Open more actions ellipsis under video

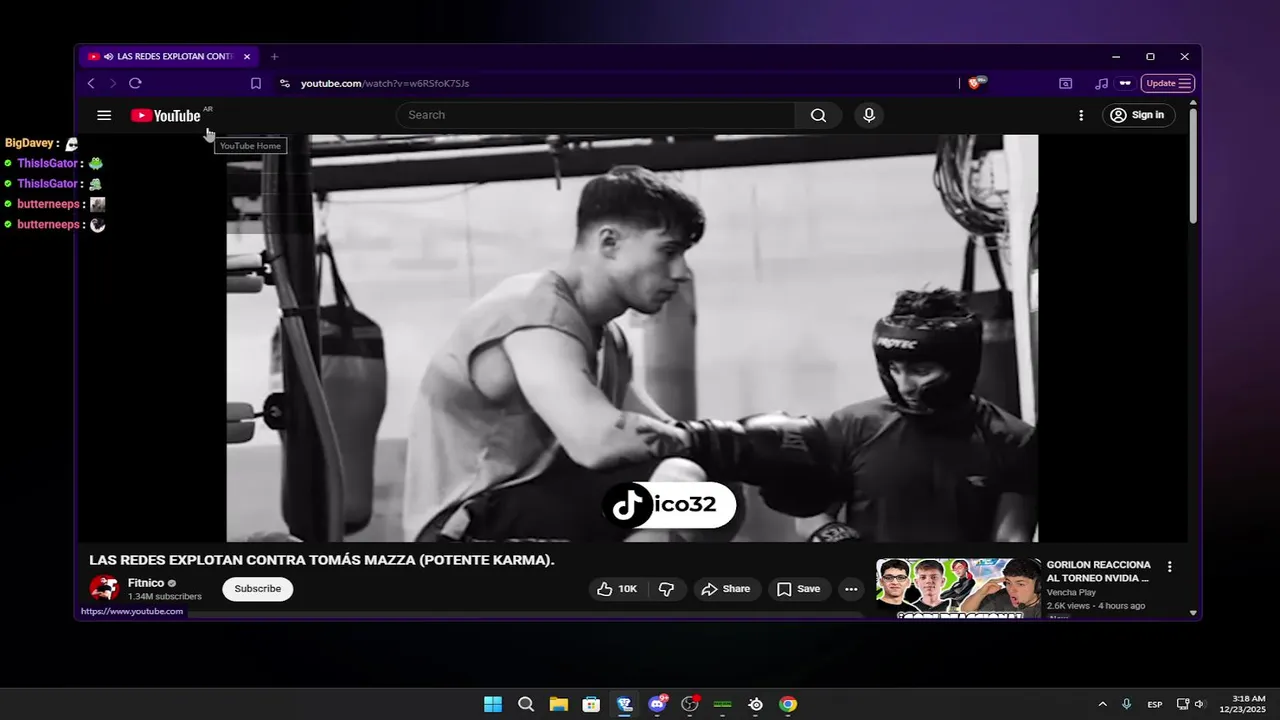(851, 589)
